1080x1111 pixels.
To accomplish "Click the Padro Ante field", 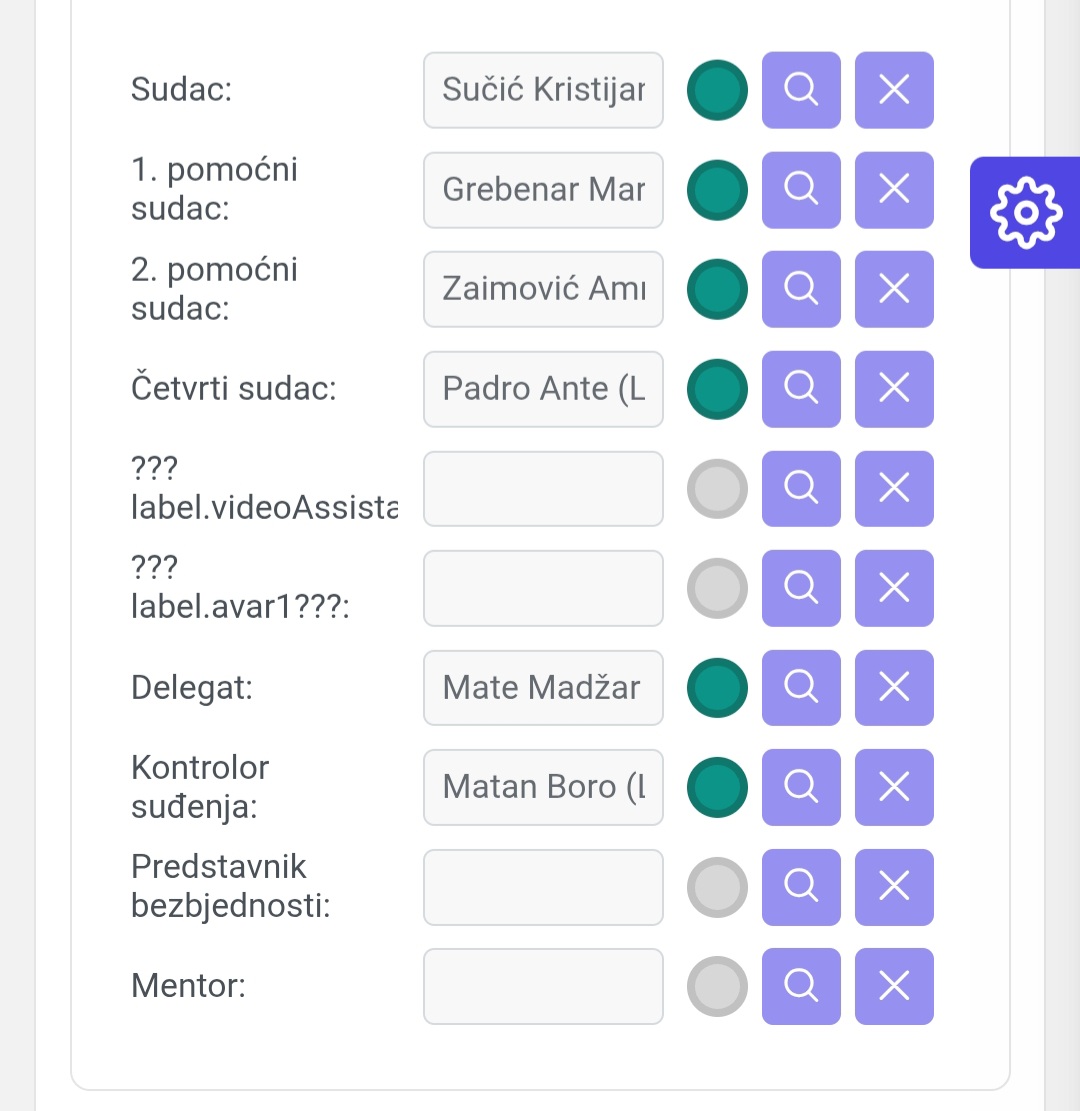I will pos(544,389).
